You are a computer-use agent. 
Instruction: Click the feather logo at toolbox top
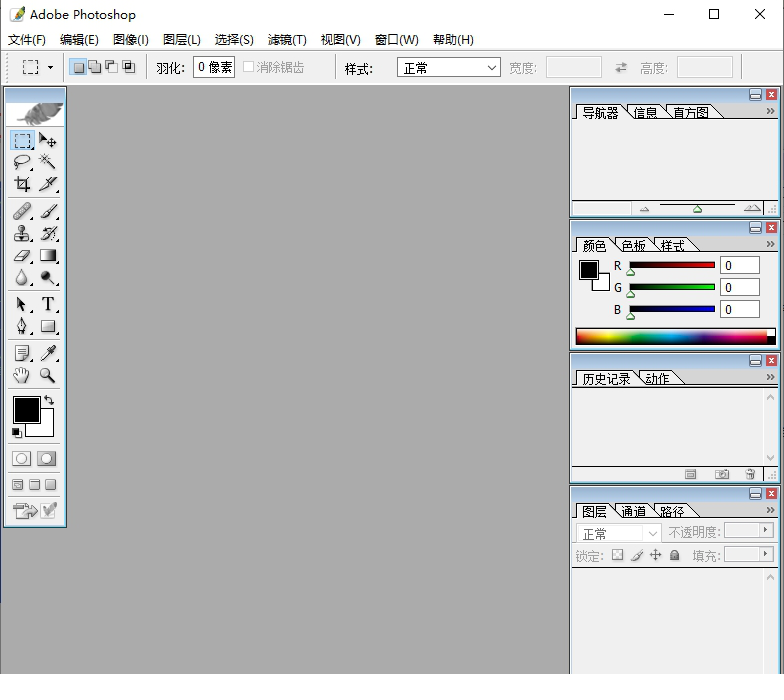tap(35, 112)
